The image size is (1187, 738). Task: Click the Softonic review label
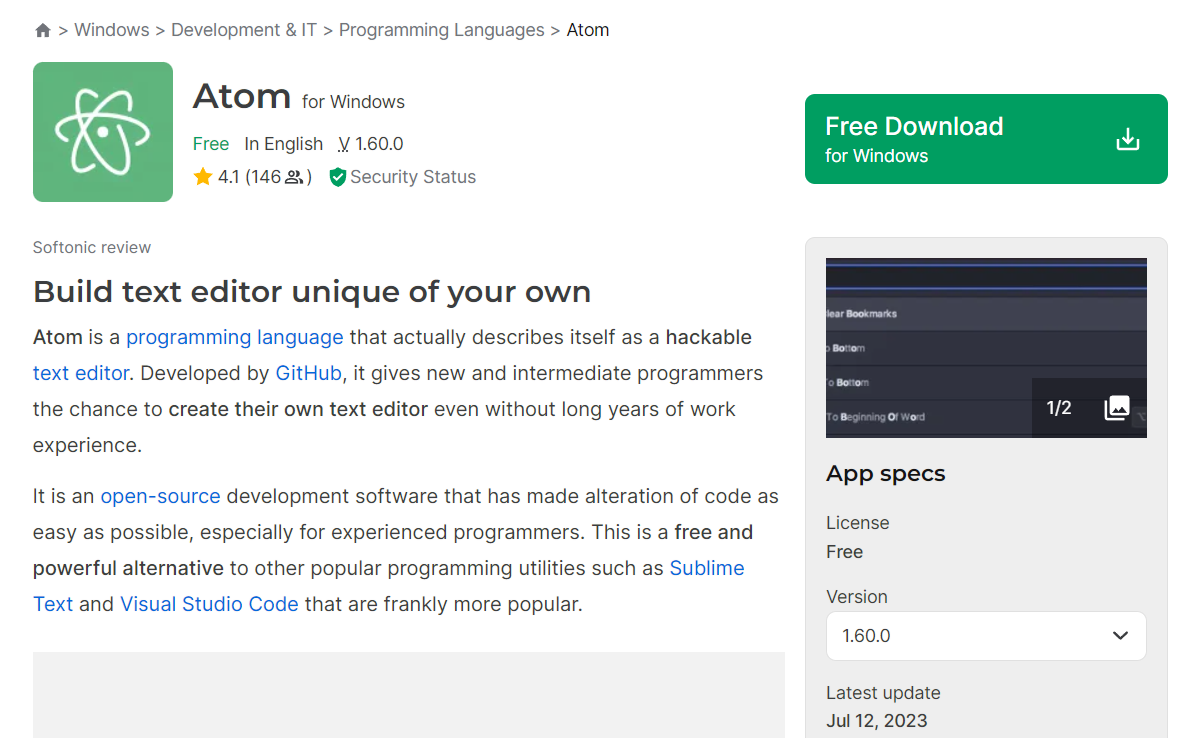(92, 248)
